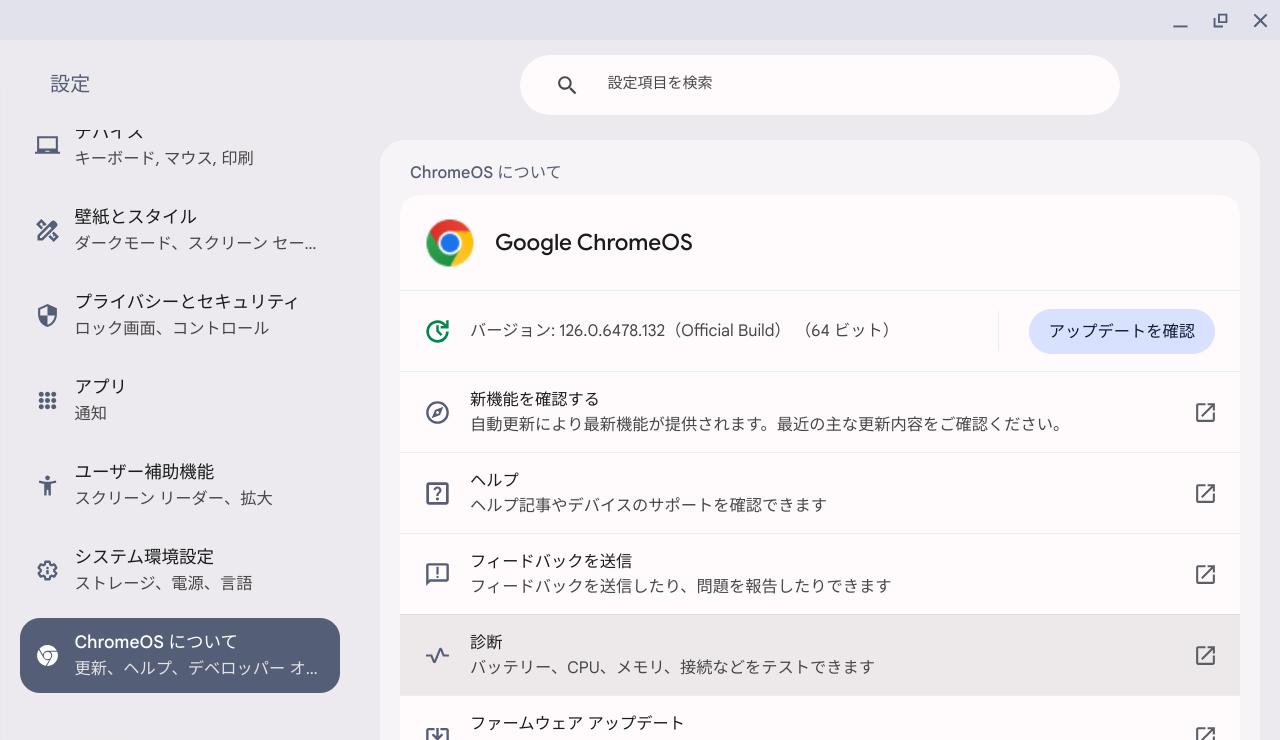Click the 設定項目を検索 search field
Image resolution: width=1280 pixels, height=740 pixels.
pyautogui.click(x=820, y=84)
